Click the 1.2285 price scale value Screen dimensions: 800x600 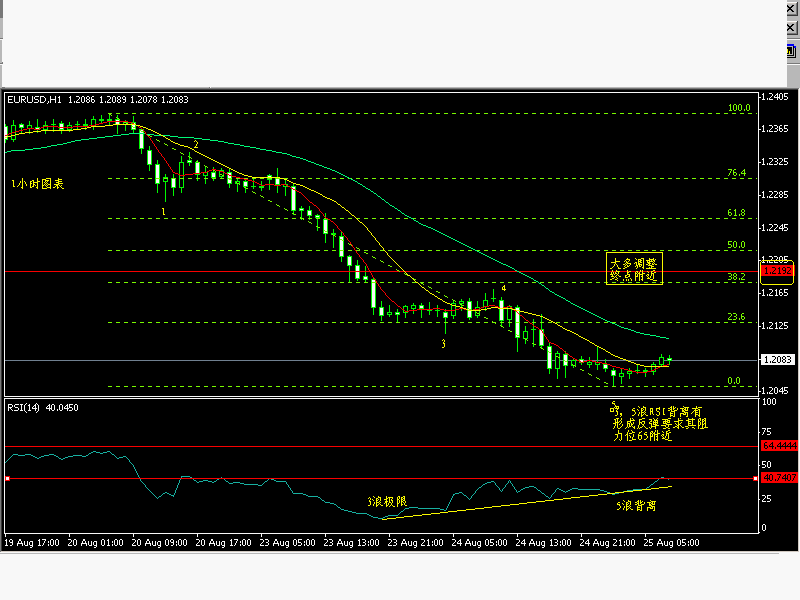tap(774, 195)
